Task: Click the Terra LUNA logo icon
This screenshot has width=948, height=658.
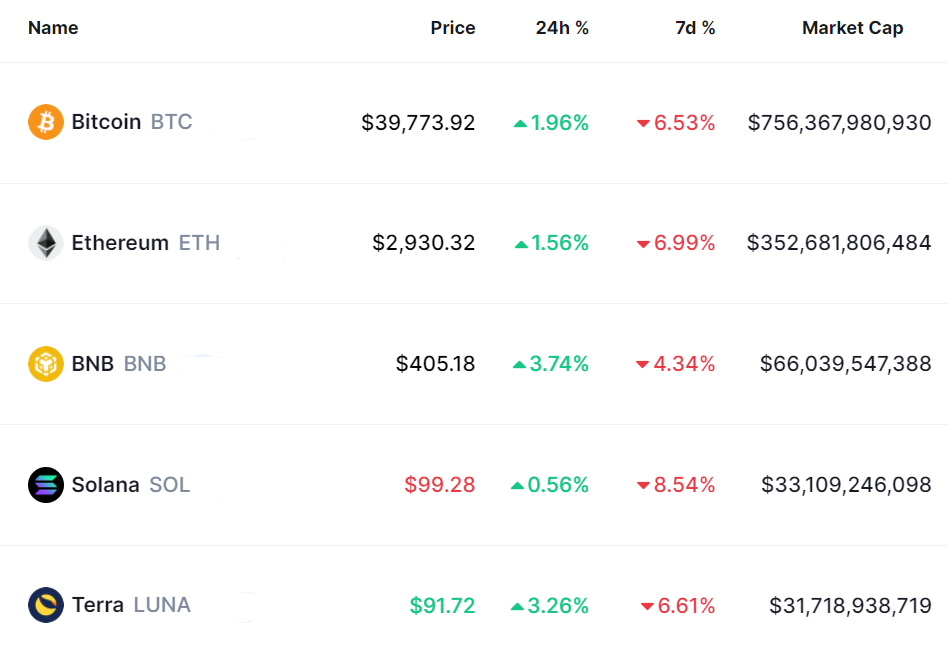Action: click(46, 605)
